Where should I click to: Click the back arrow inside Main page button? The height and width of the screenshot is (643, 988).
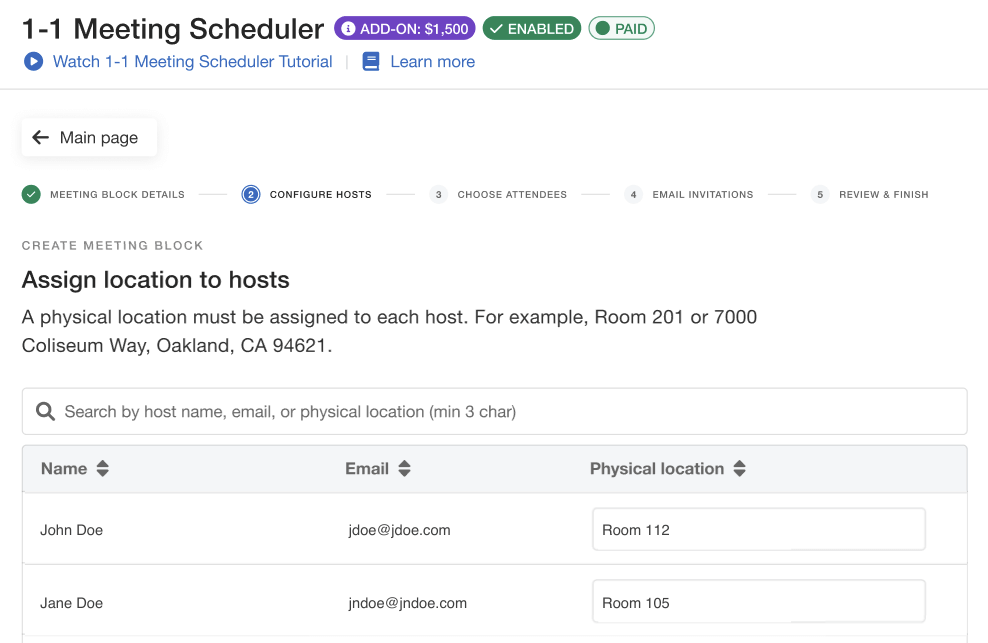[40, 137]
